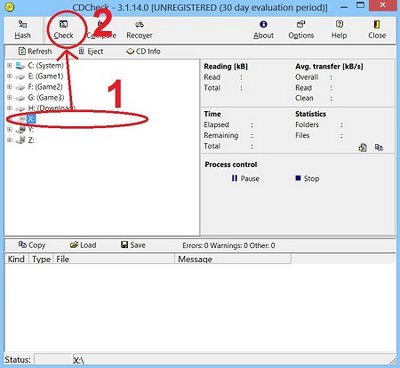
Task: Start the Check operation
Action: click(x=63, y=30)
